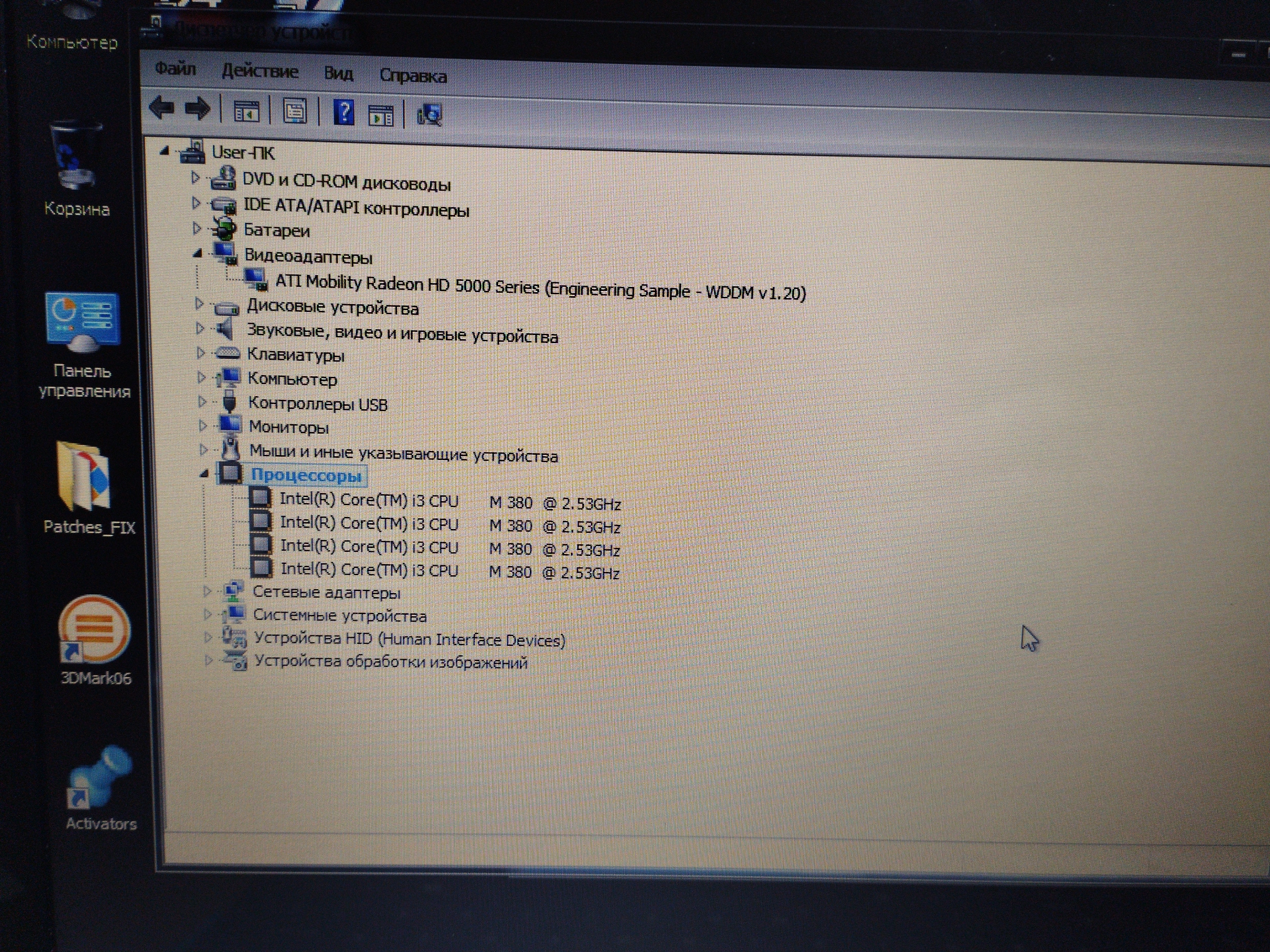Click the HID devices category icon

[235, 637]
